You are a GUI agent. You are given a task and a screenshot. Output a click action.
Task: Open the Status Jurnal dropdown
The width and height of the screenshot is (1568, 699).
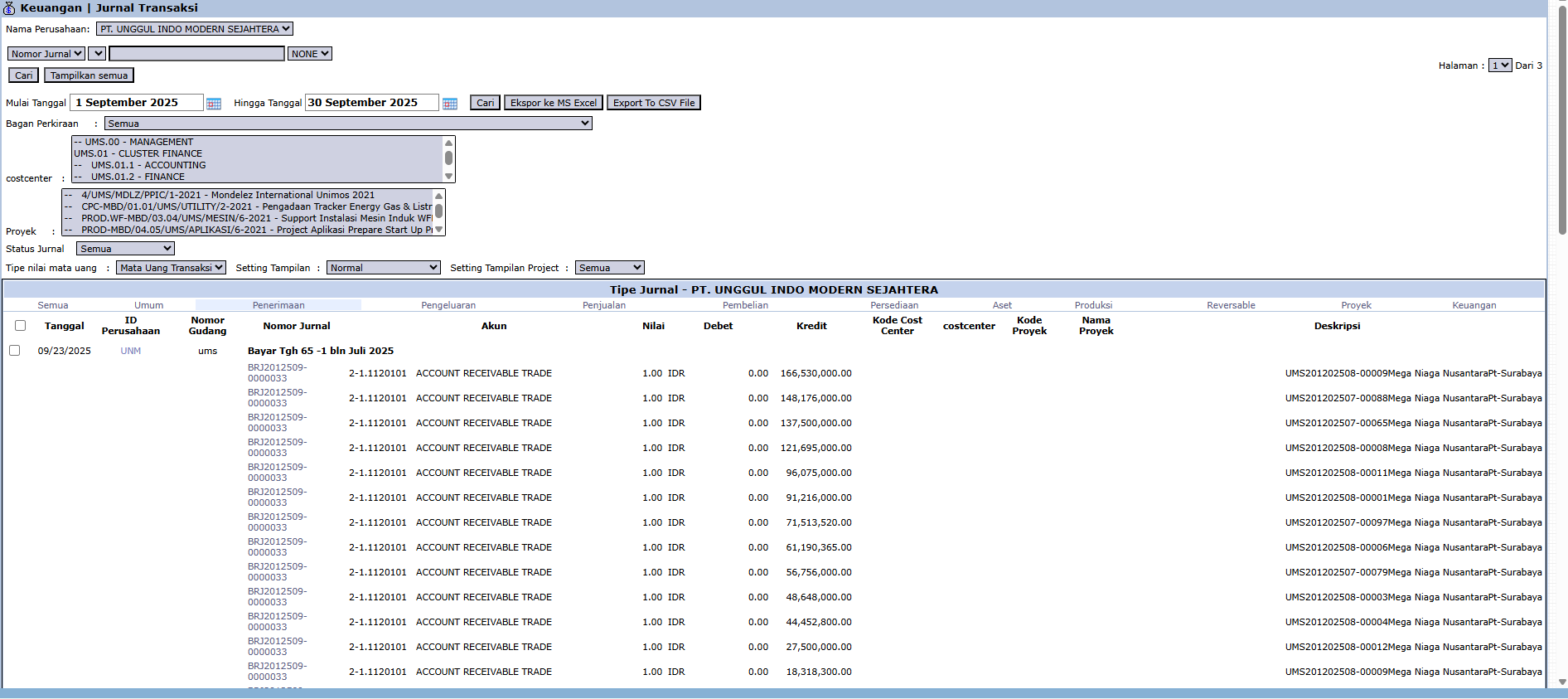[x=125, y=249]
